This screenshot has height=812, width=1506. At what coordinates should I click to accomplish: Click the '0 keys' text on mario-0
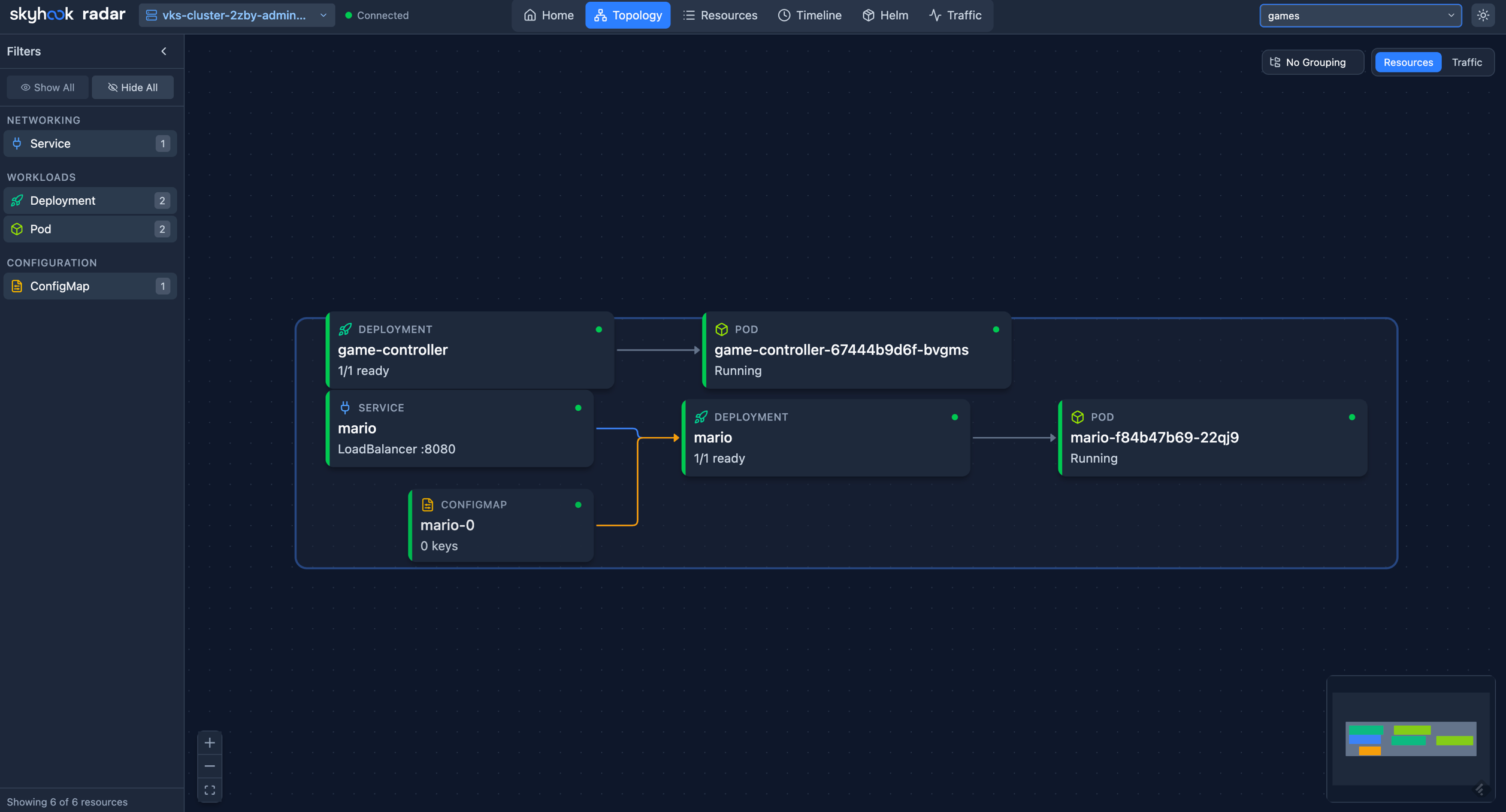point(439,546)
